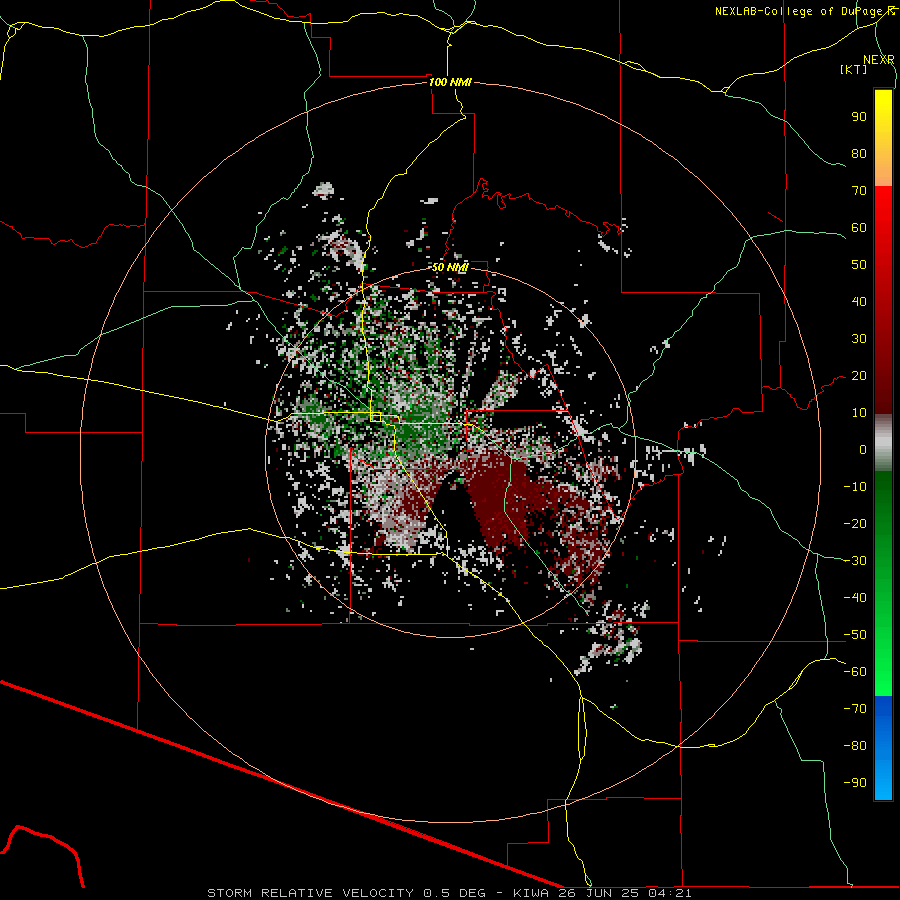The width and height of the screenshot is (900, 900).
Task: Select the 50 value on velocity scale
Action: (x=859, y=265)
